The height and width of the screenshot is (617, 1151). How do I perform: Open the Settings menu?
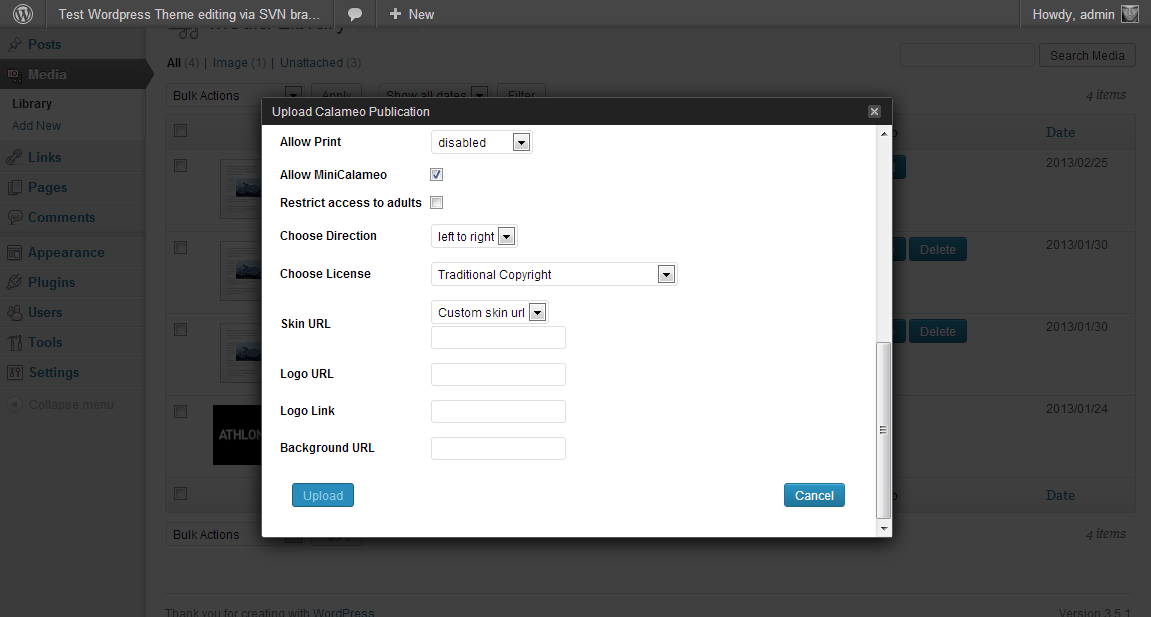pos(54,373)
